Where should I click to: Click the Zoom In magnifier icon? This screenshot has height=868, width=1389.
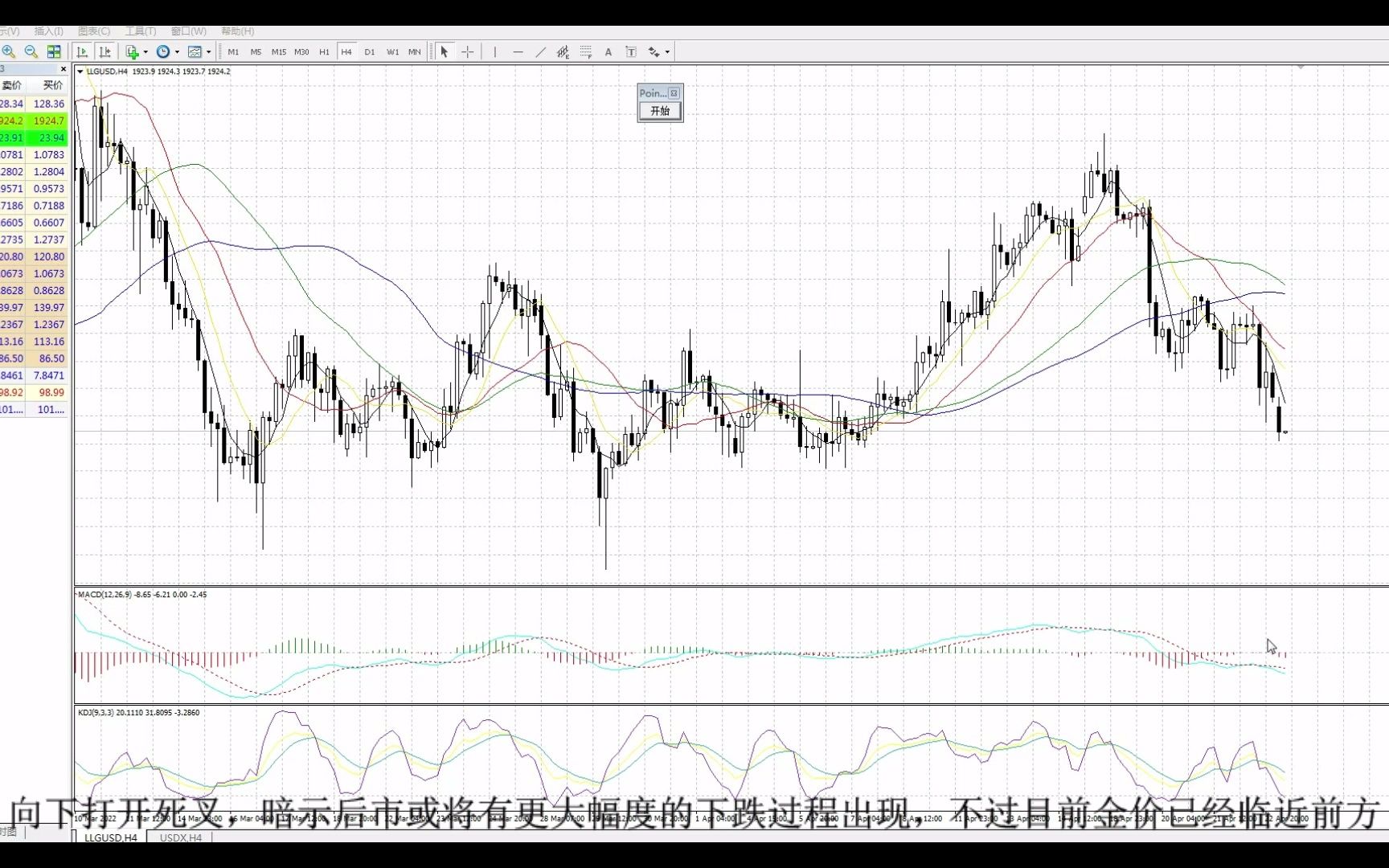9,51
